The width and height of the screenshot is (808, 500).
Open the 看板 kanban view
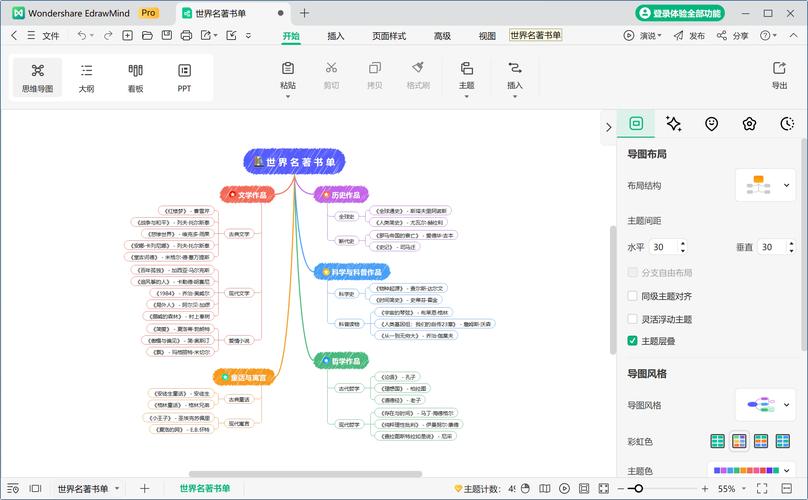point(136,77)
